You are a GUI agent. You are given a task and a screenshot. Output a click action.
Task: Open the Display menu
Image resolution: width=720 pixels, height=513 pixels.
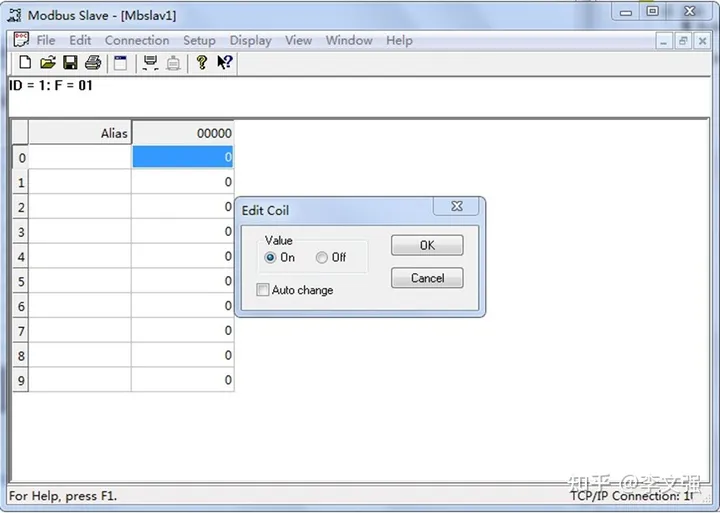250,40
